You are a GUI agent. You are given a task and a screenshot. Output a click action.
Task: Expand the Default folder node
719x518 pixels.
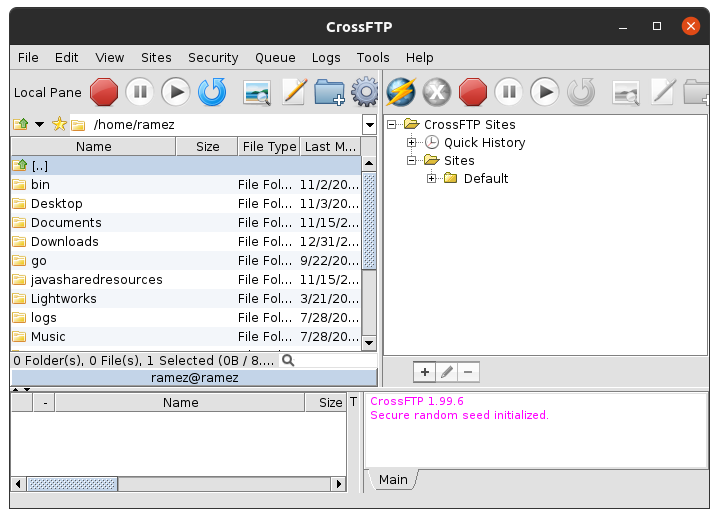tap(432, 179)
